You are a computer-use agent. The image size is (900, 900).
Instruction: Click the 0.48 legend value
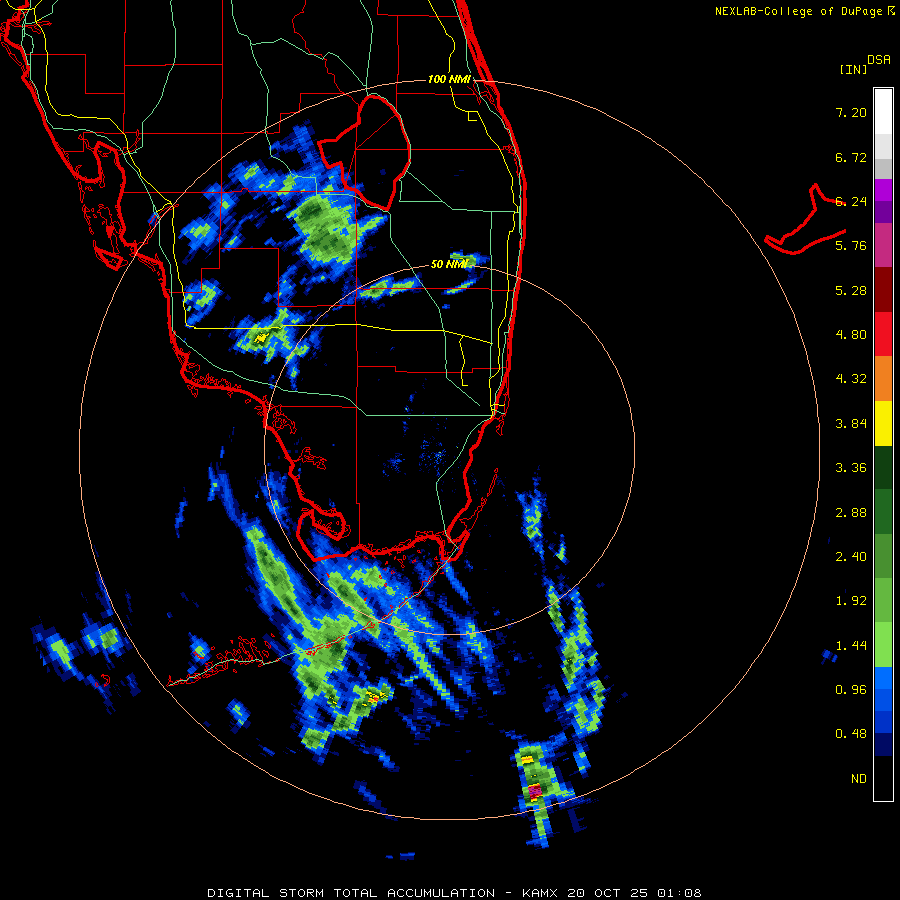[851, 734]
